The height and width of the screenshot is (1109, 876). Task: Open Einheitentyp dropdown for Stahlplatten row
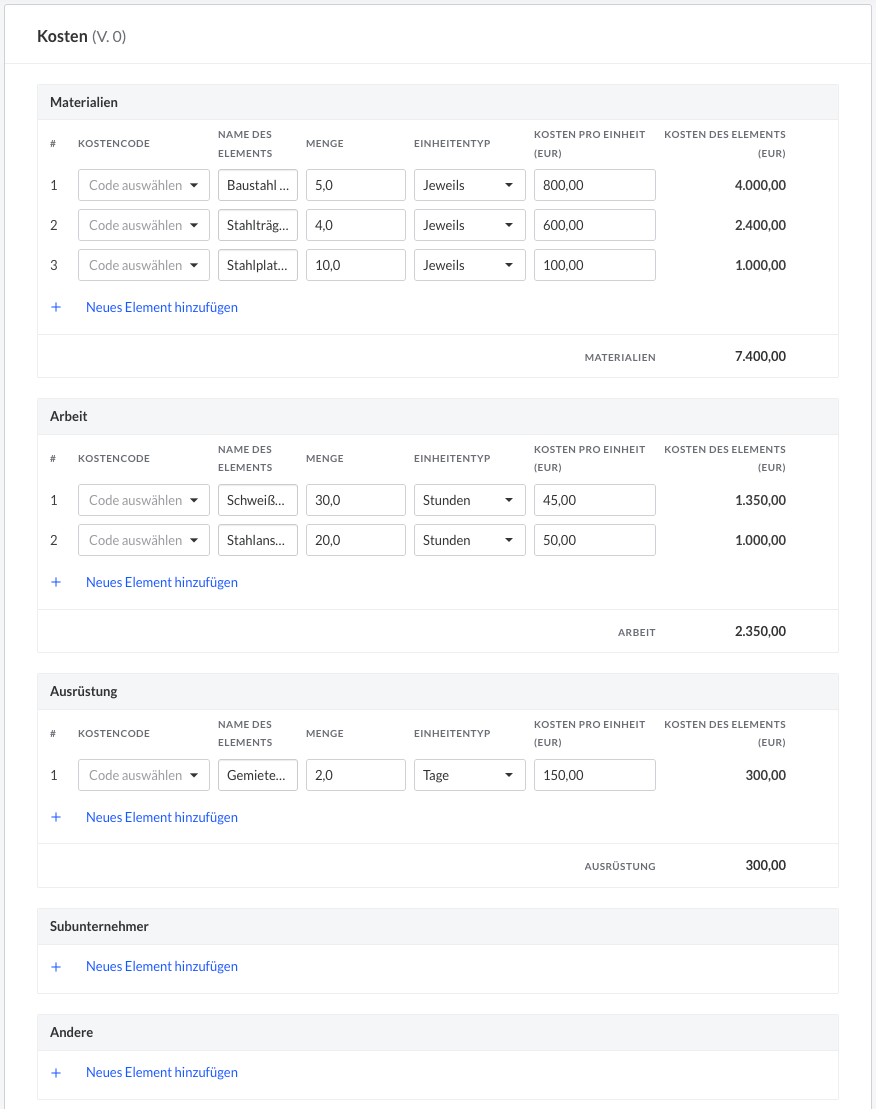[x=469, y=265]
